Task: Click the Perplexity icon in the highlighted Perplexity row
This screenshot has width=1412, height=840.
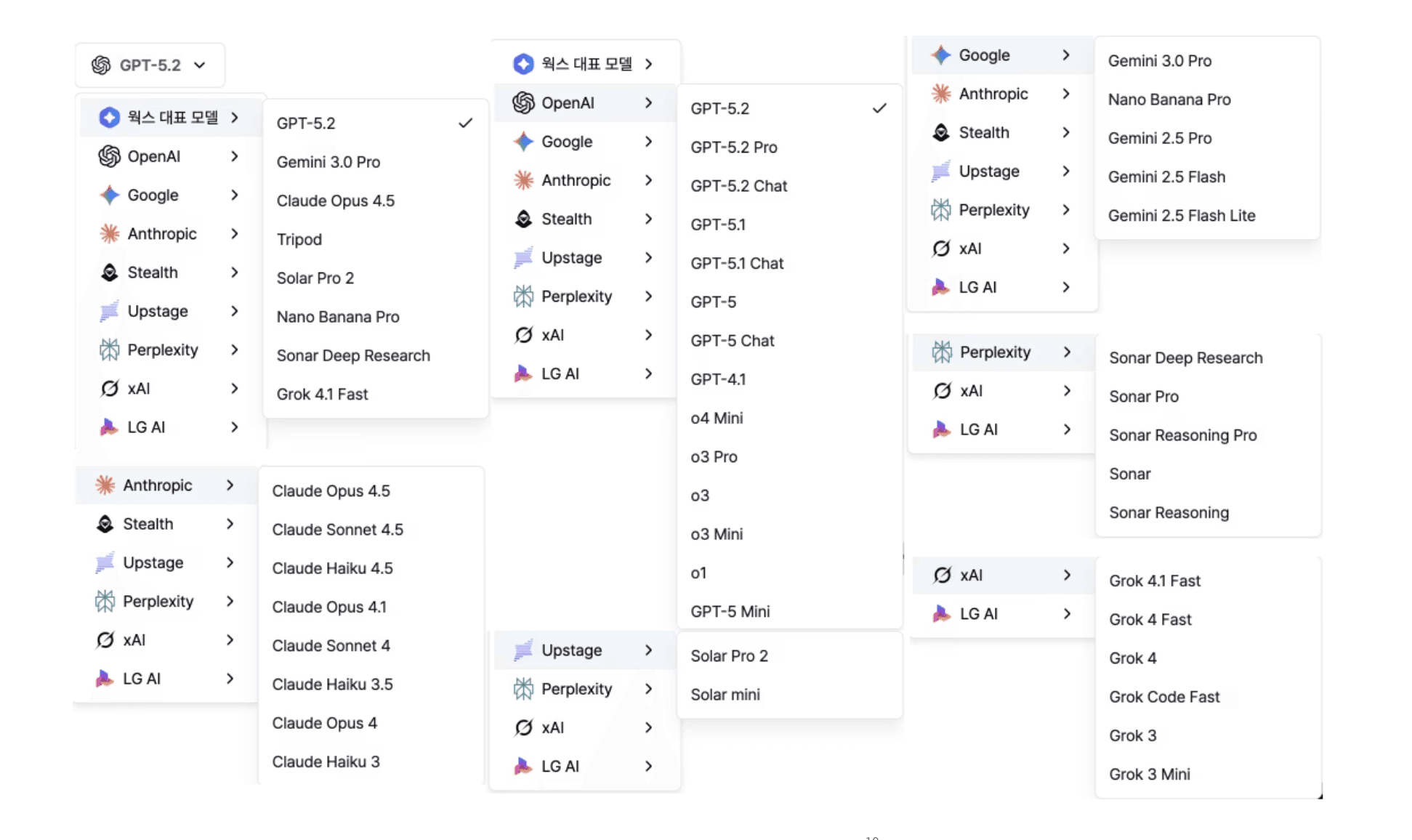Action: (x=942, y=352)
